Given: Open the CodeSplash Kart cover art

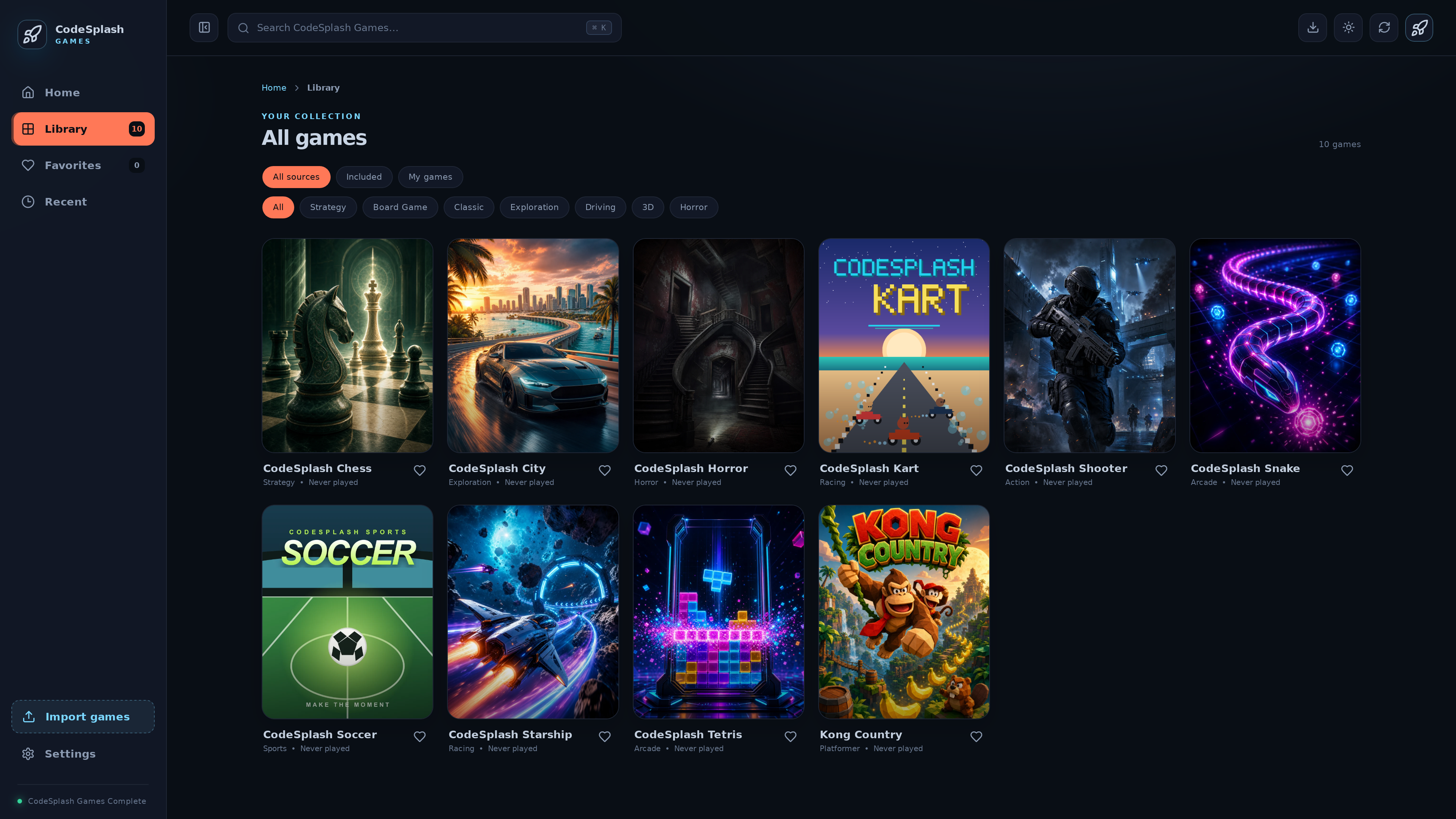Looking at the screenshot, I should coord(904,345).
